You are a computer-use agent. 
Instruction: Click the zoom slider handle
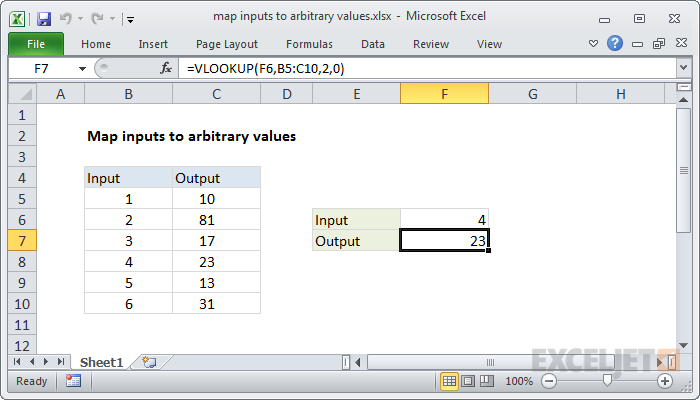[x=606, y=381]
